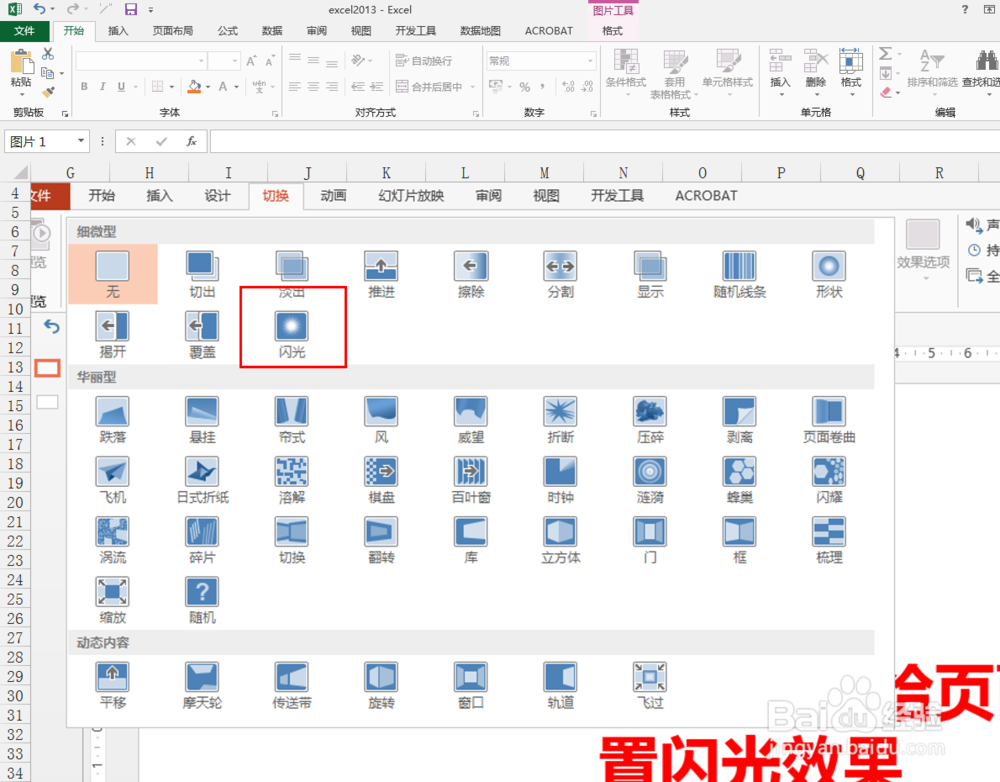Select the 飞过 (Fly Through) transition
Image resolution: width=1000 pixels, height=782 pixels.
click(650, 685)
